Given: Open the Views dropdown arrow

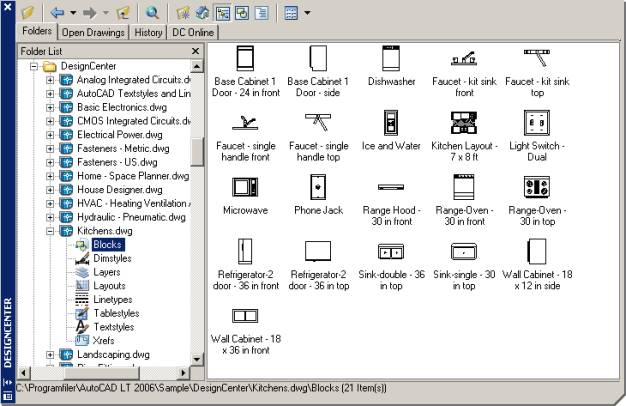Looking at the screenshot, I should (307, 13).
